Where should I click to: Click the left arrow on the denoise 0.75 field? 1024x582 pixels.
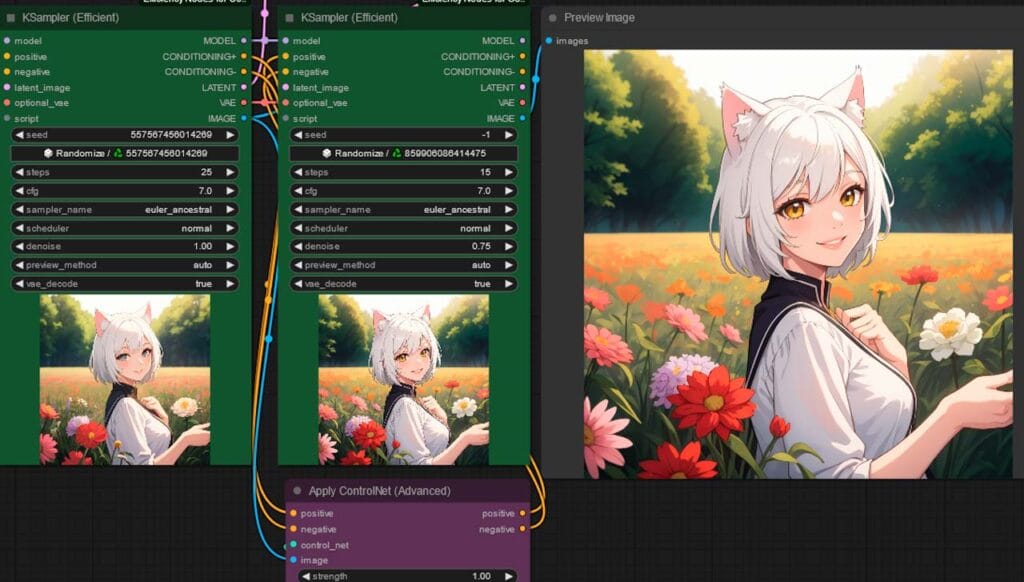point(298,246)
